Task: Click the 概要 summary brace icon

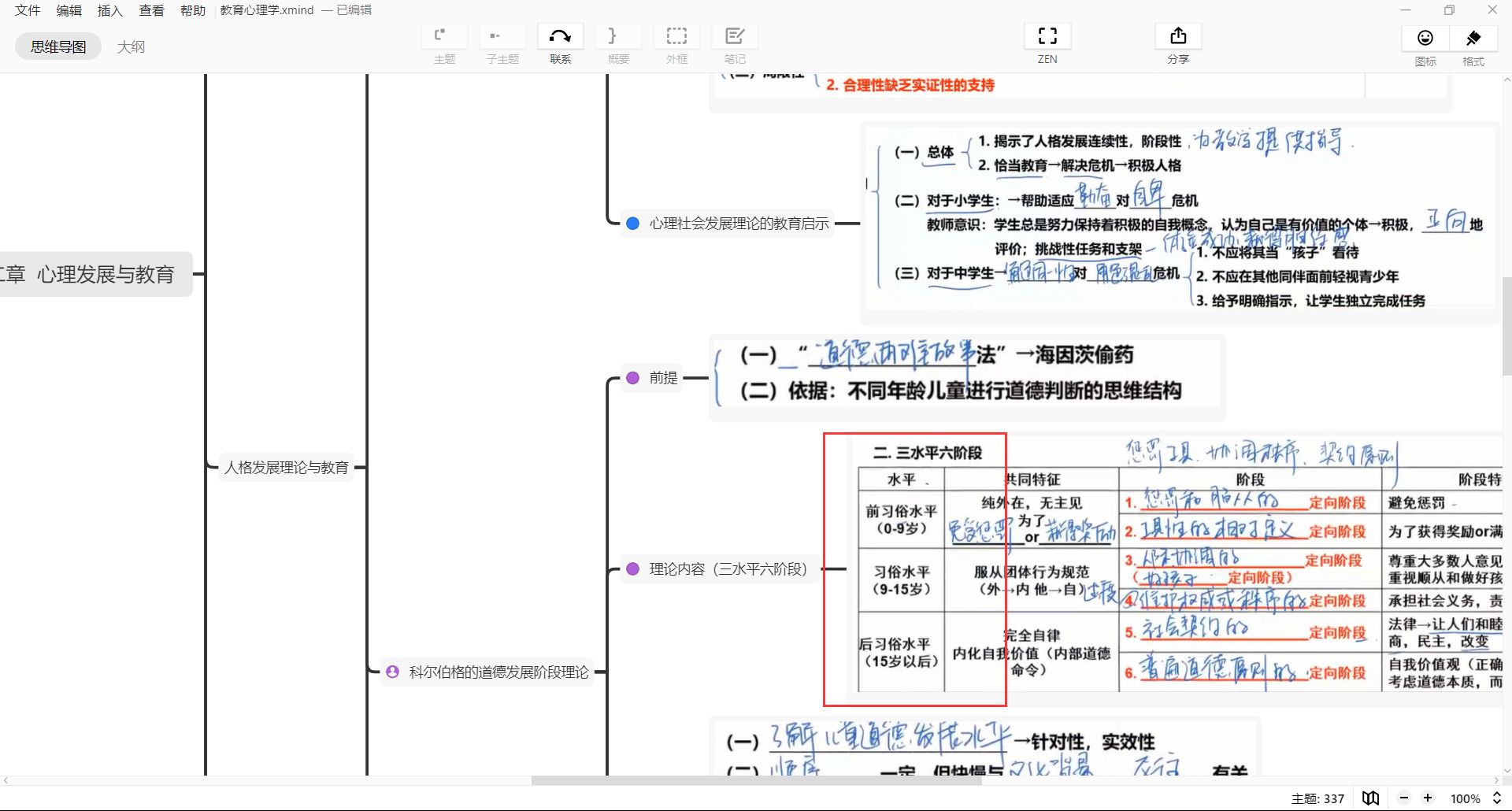Action: click(x=618, y=36)
